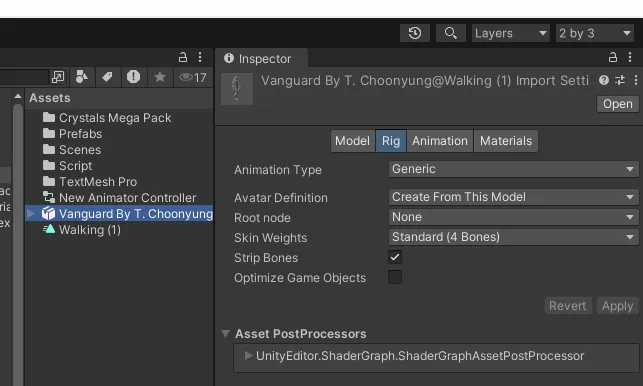Uncheck the Strip Bones checkbox
This screenshot has width=643, height=386.
[x=395, y=257]
